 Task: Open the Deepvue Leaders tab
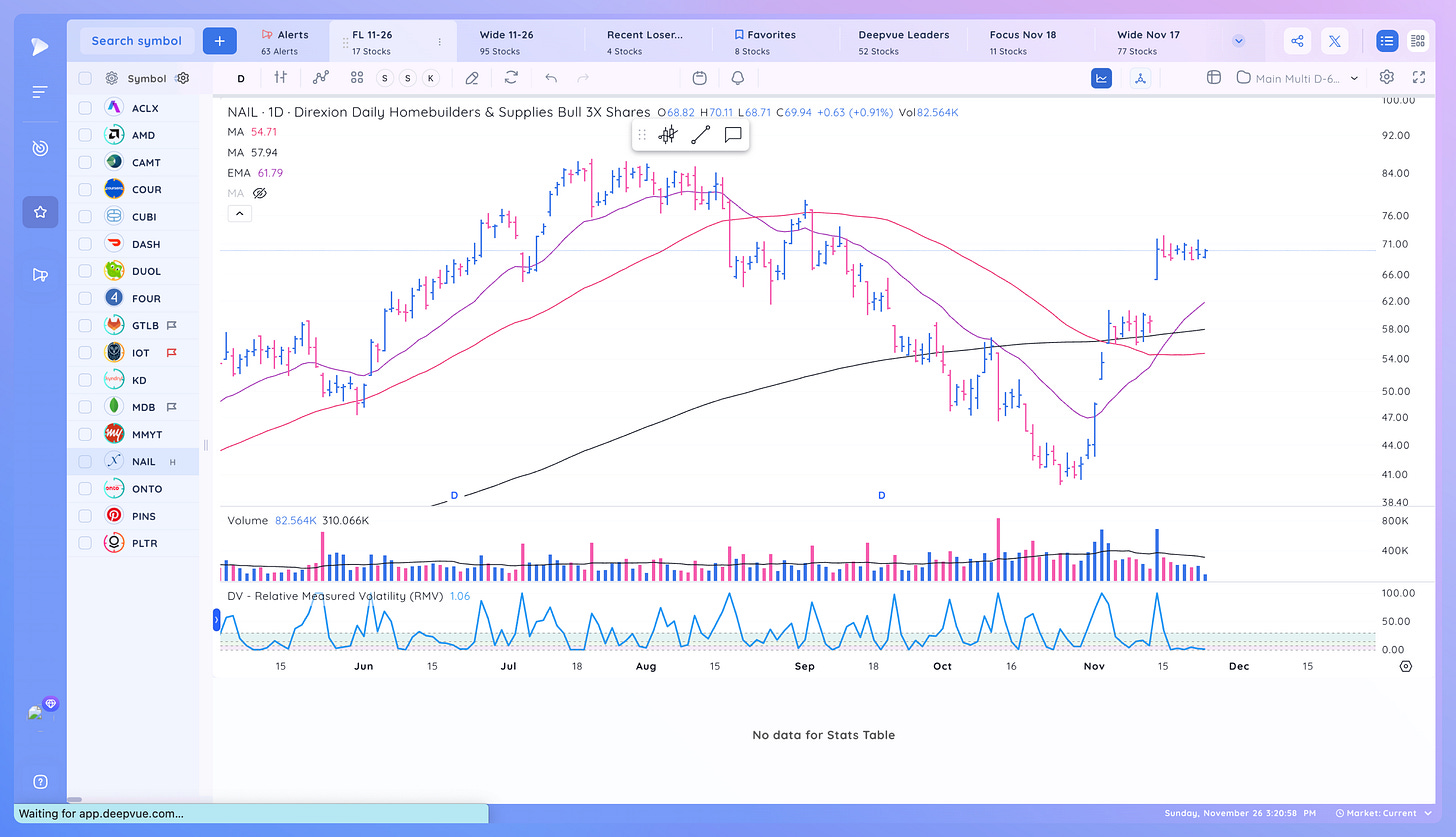click(904, 42)
